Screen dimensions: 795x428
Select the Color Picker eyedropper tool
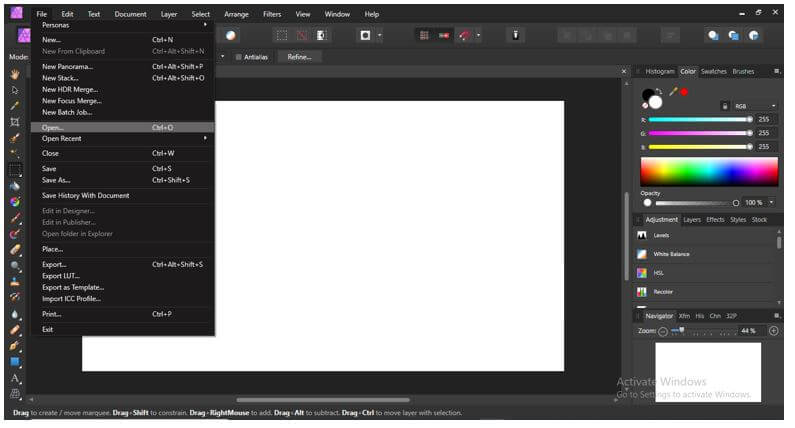pos(15,106)
